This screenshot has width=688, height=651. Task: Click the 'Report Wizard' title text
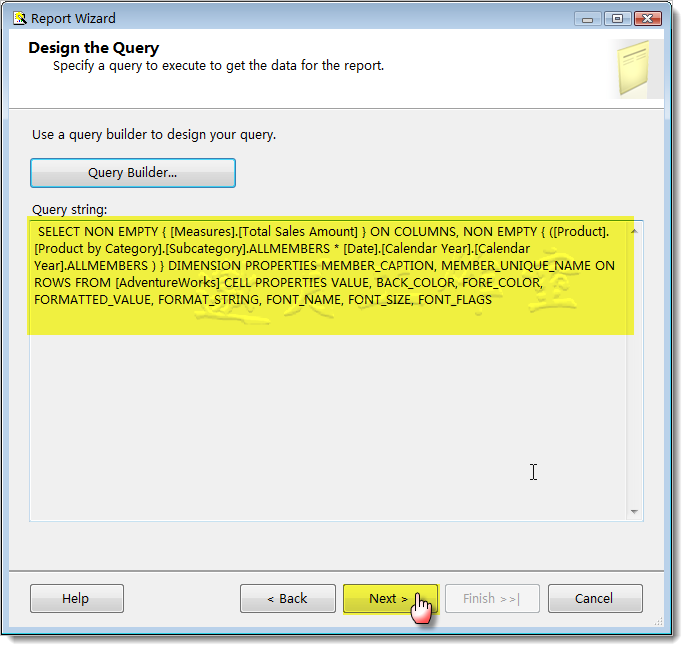[x=73, y=19]
